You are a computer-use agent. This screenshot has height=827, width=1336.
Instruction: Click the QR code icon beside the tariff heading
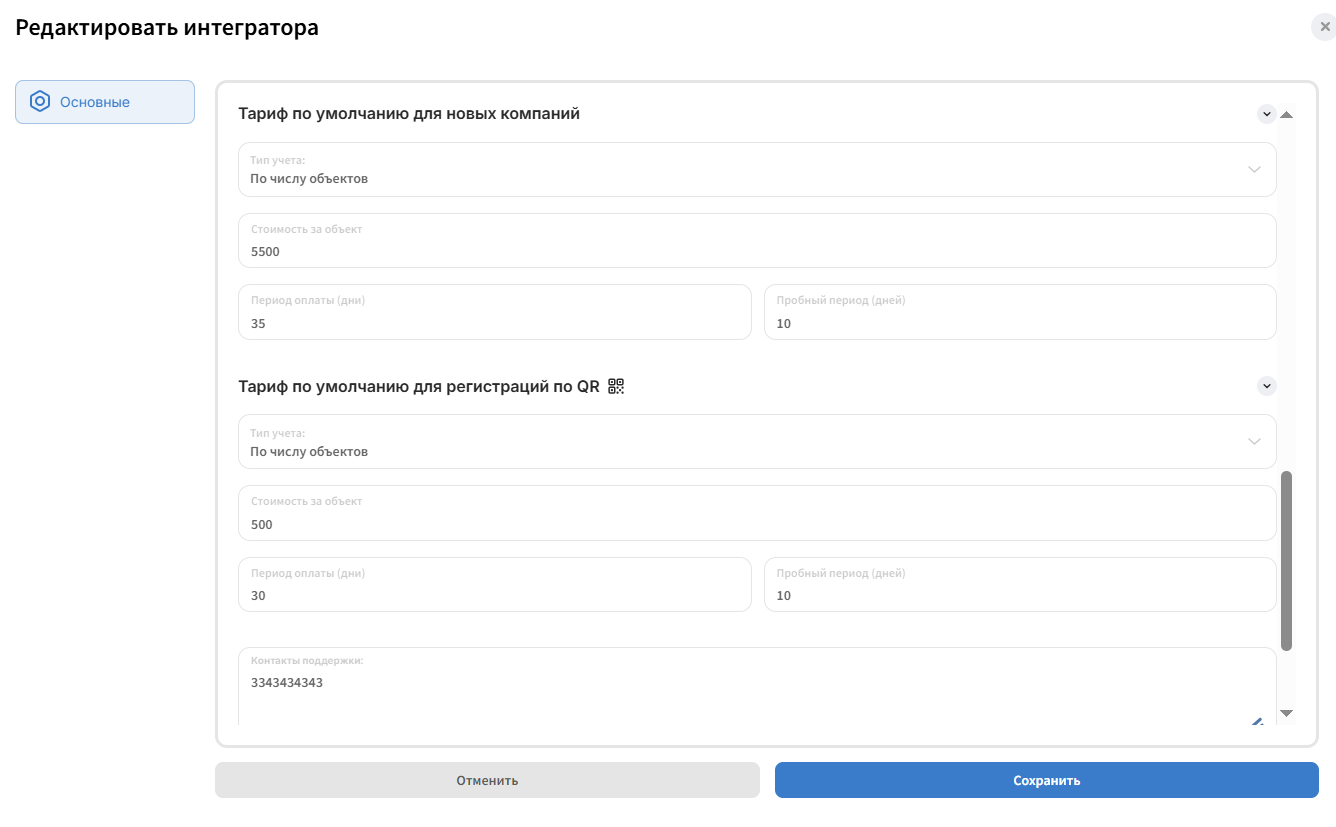(x=616, y=386)
